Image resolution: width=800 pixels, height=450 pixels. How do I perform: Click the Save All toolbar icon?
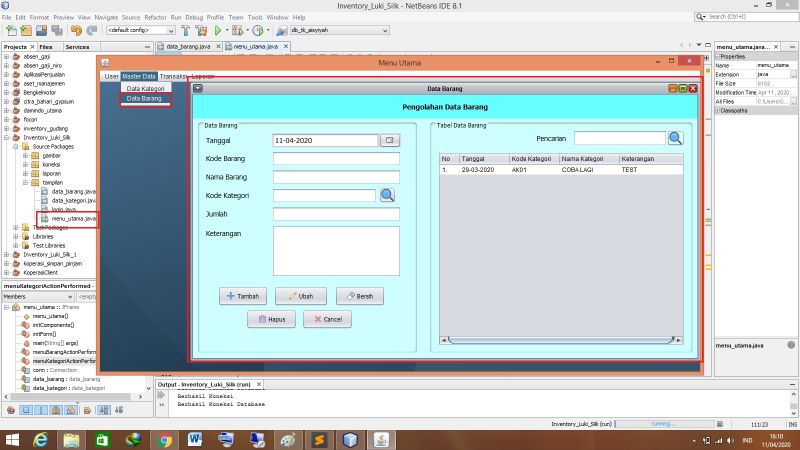(57, 31)
